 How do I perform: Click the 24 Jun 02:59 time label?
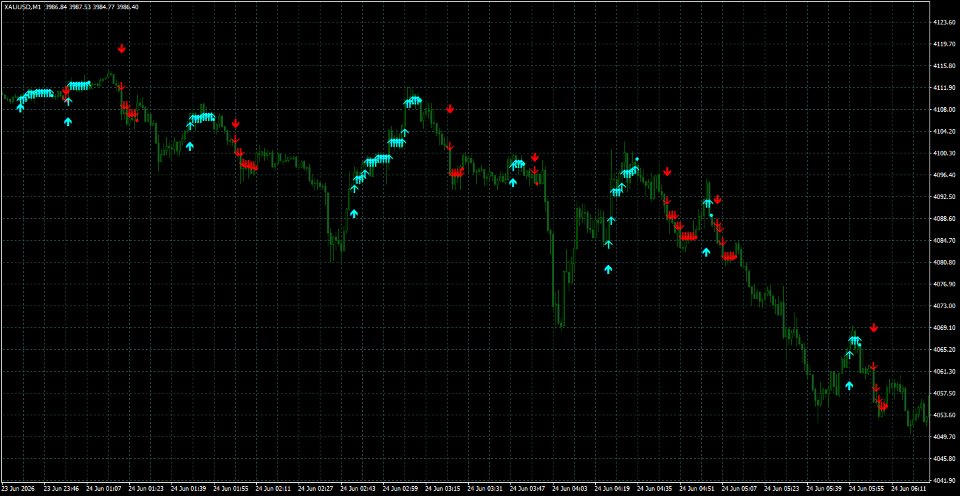(400, 489)
